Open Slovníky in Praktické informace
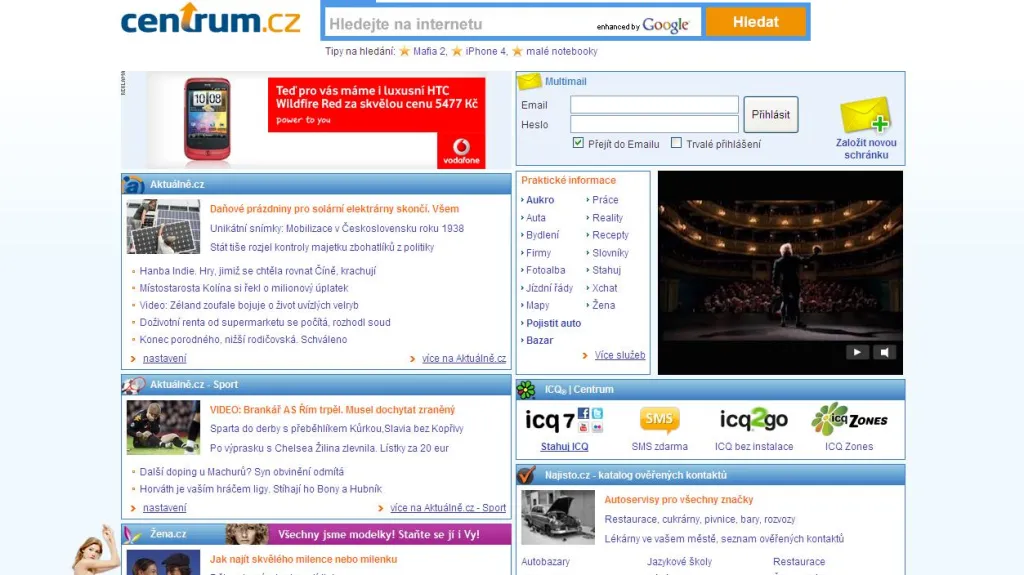The width and height of the screenshot is (1024, 575). click(610, 252)
